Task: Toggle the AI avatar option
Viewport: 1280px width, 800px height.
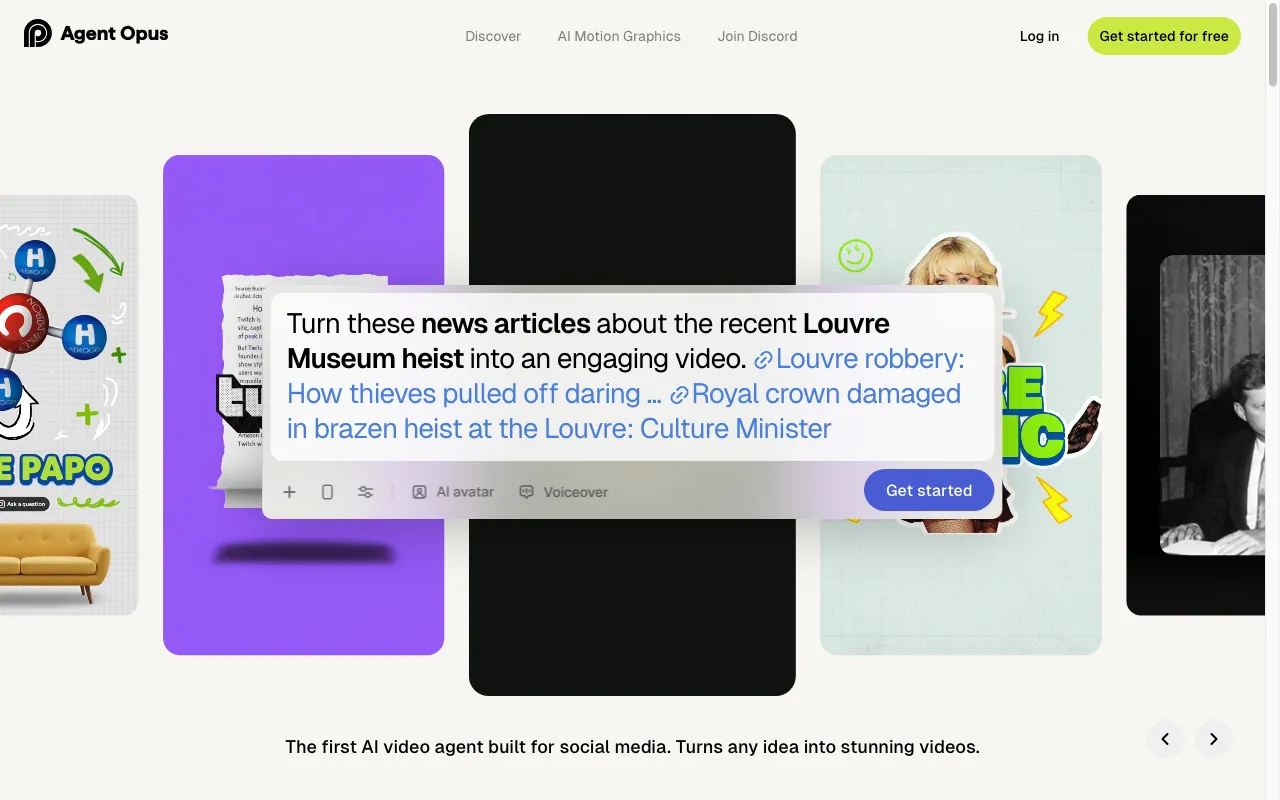Action: [453, 492]
